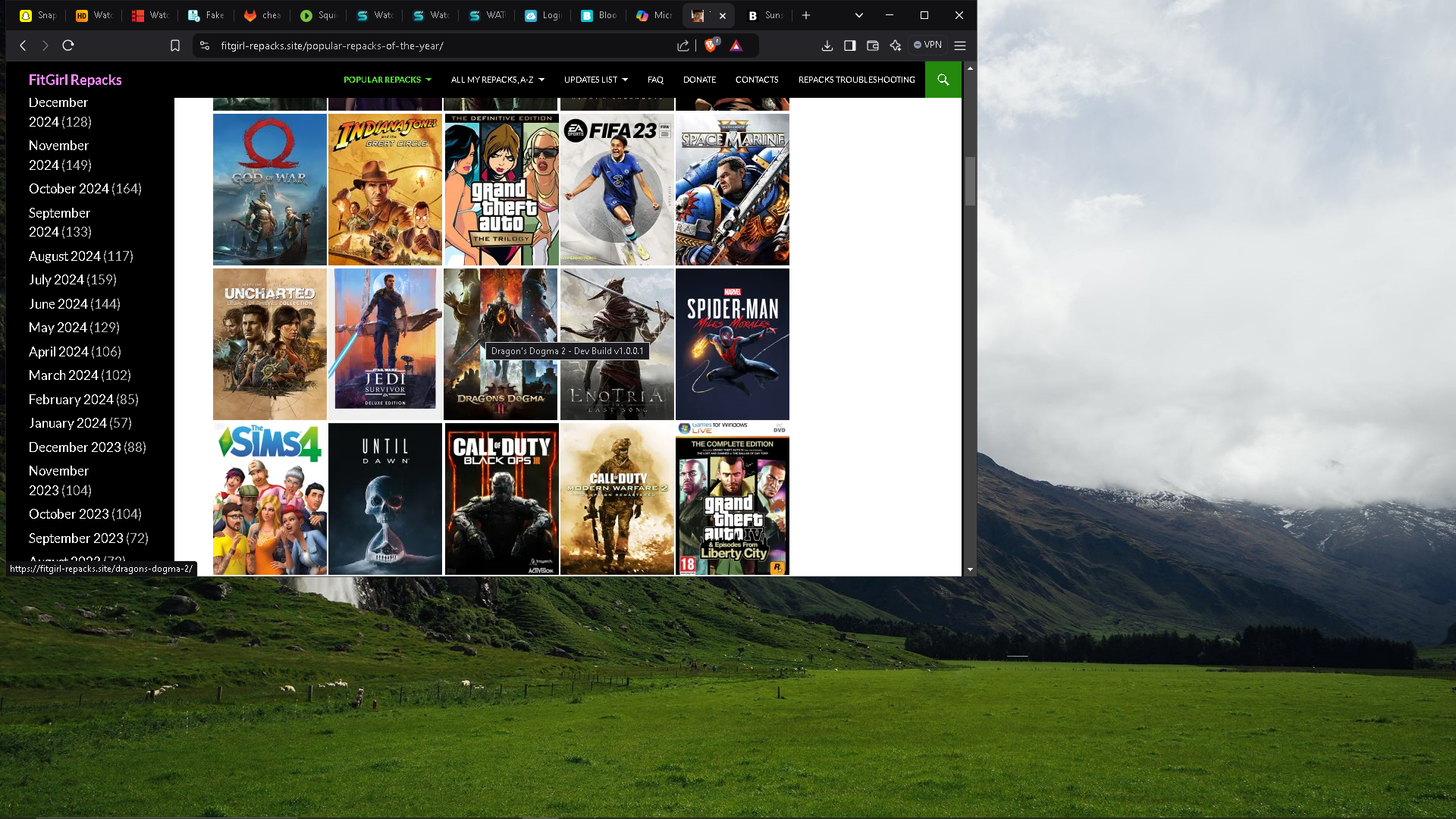Open the Contacts page
The height and width of the screenshot is (819, 1456).
point(757,80)
